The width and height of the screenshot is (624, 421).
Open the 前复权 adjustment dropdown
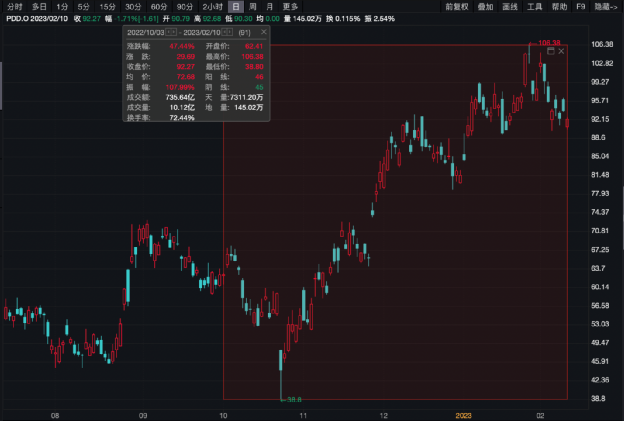pyautogui.click(x=458, y=6)
